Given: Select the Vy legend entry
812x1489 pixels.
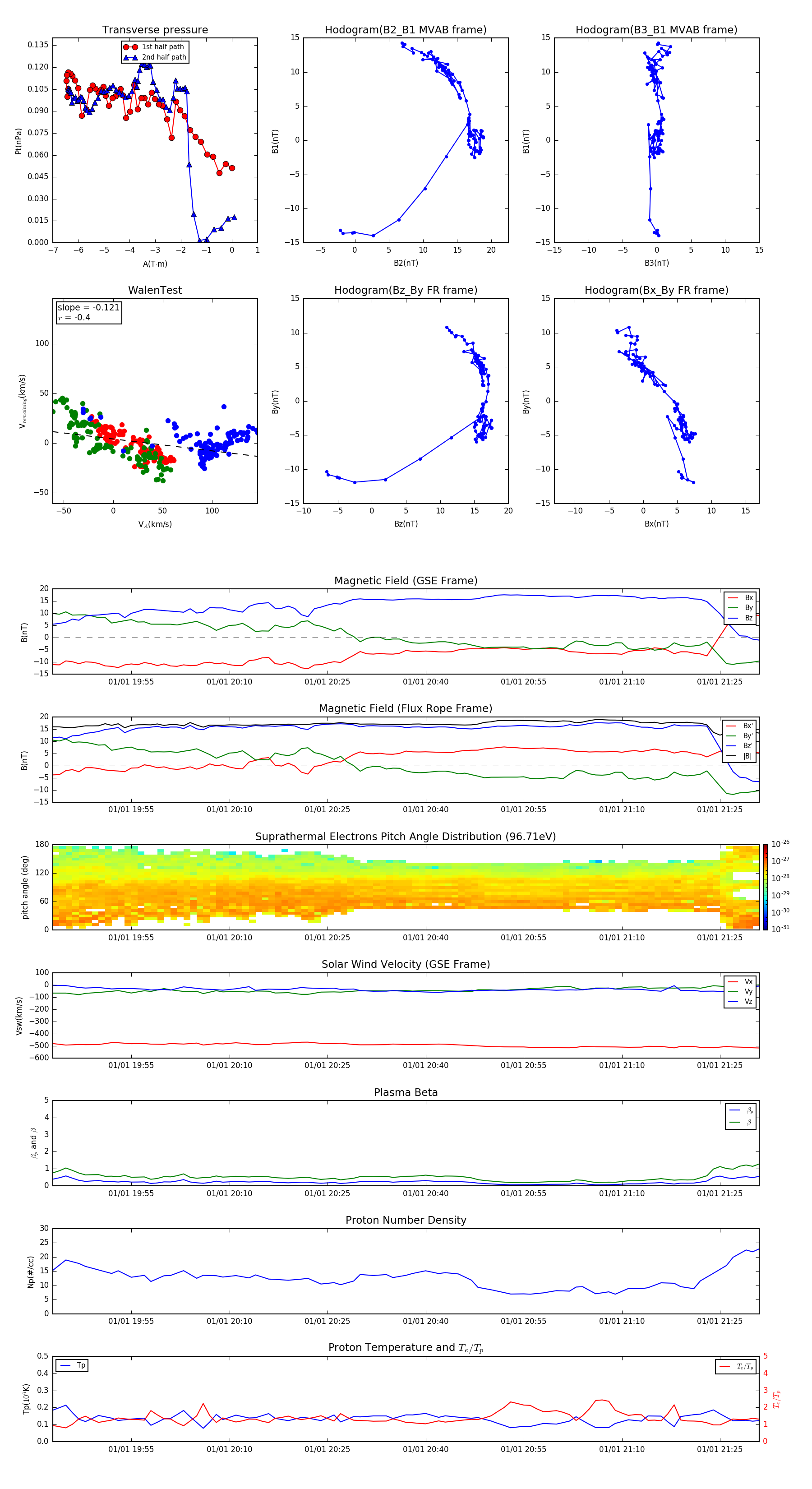Looking at the screenshot, I should coord(741,992).
